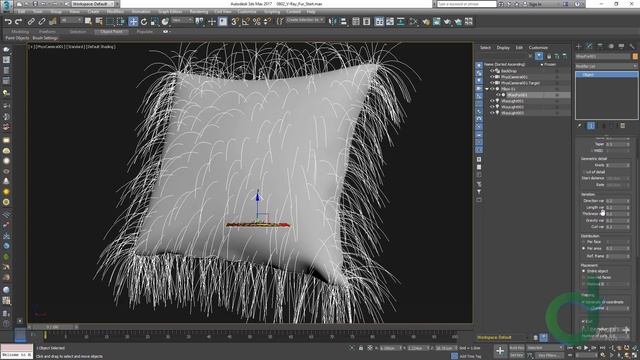This screenshot has width=640, height=360.
Task: Open the Selected key filter dropdown
Action: coord(544,348)
